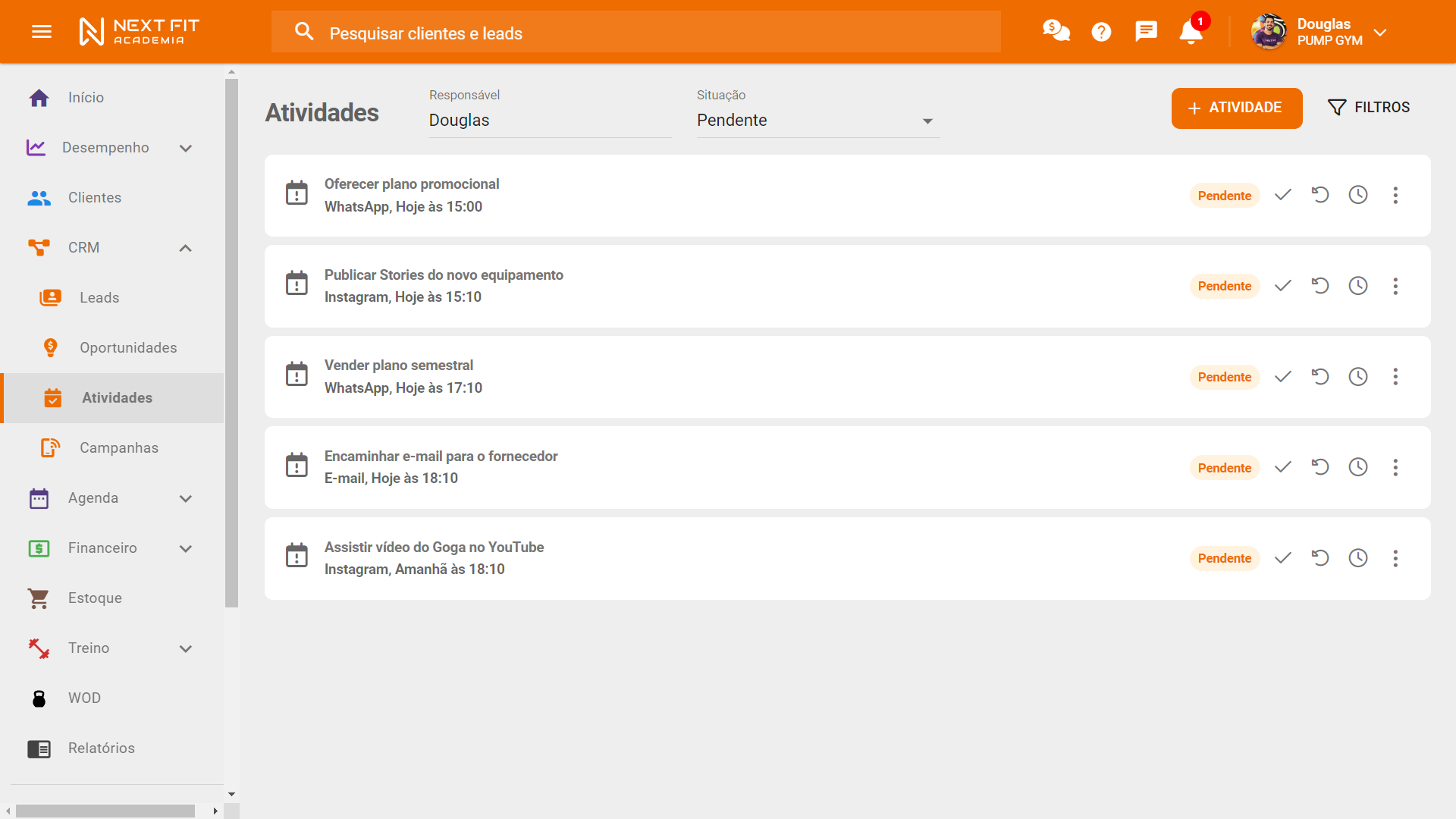Open FILTROS button

coord(1369,108)
